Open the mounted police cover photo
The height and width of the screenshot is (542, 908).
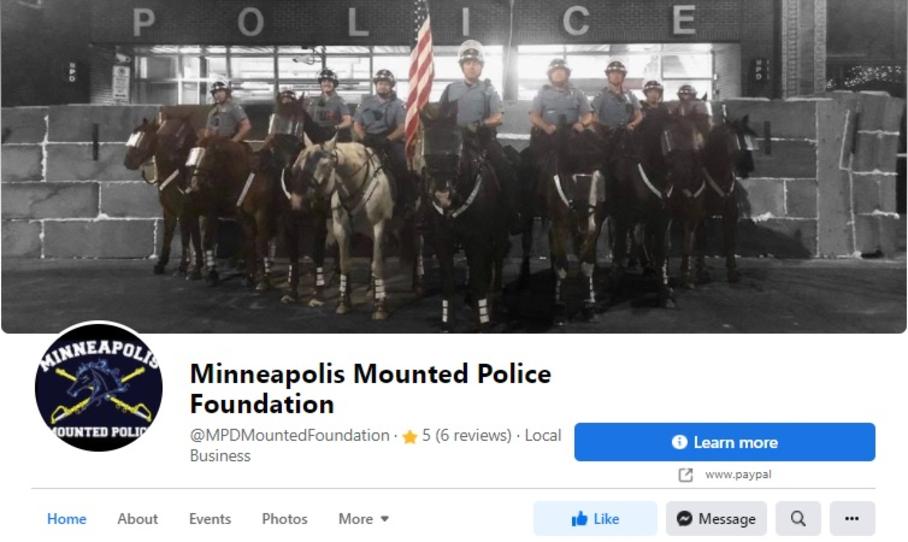click(454, 166)
